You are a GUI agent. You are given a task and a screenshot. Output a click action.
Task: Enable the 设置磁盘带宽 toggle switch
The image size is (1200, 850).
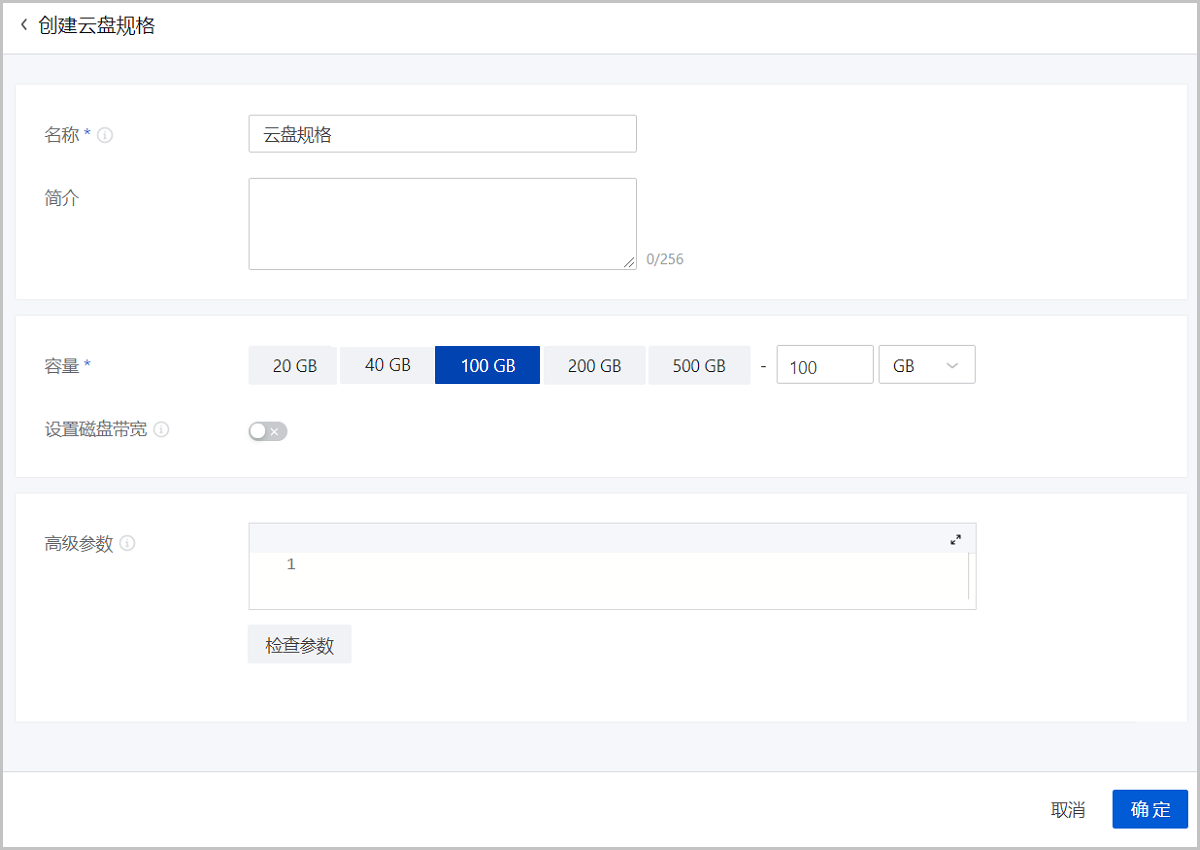point(268,431)
